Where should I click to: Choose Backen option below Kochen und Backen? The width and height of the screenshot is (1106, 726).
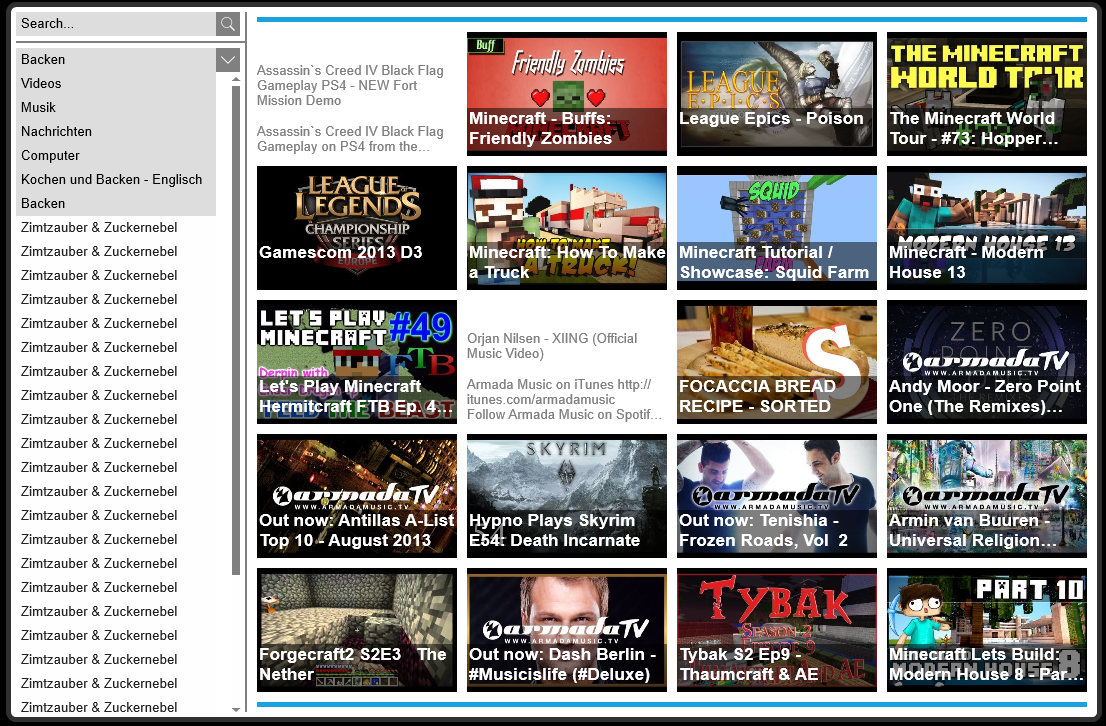pos(116,203)
